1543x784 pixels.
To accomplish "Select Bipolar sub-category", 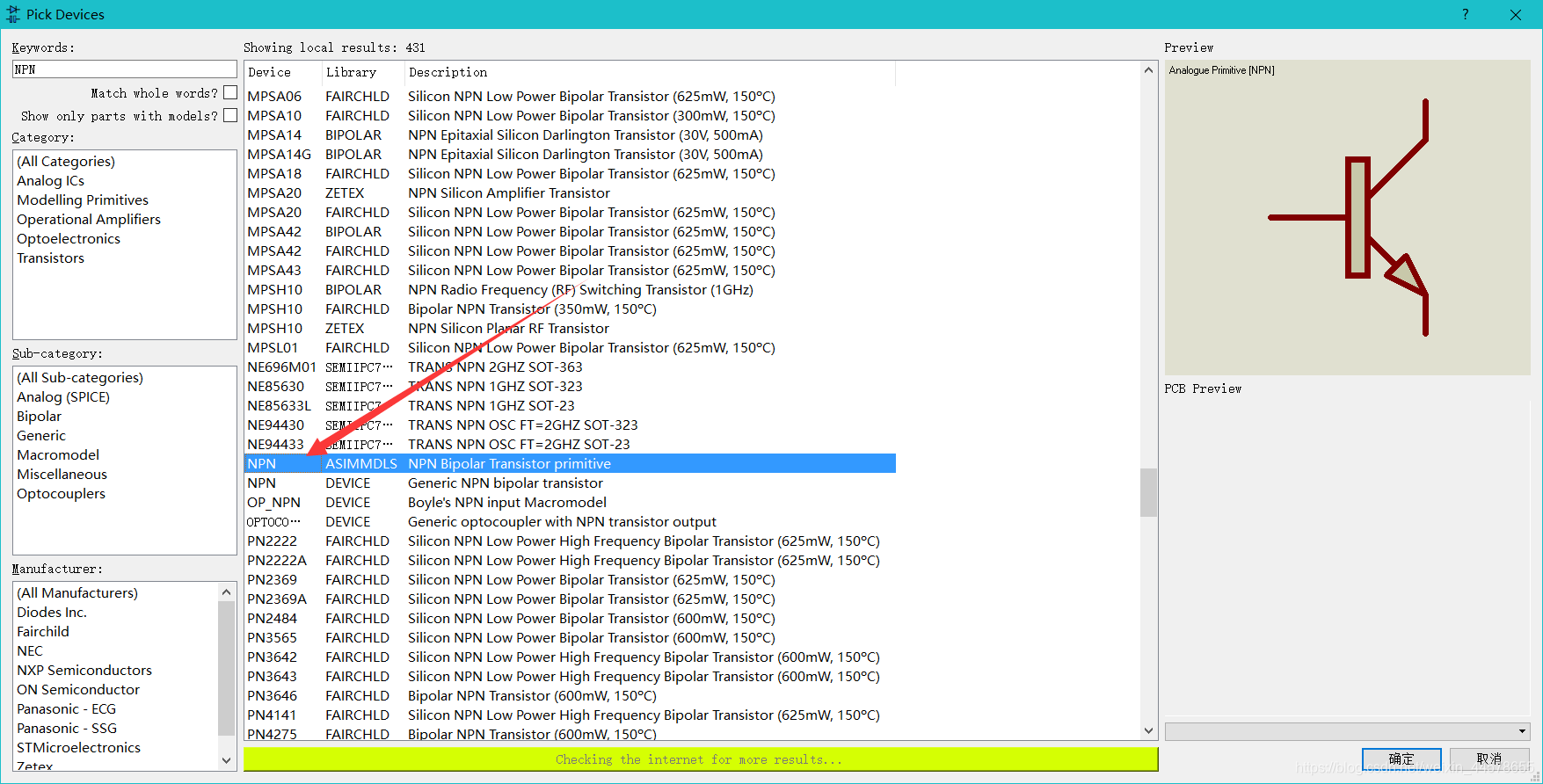I will pyautogui.click(x=40, y=416).
